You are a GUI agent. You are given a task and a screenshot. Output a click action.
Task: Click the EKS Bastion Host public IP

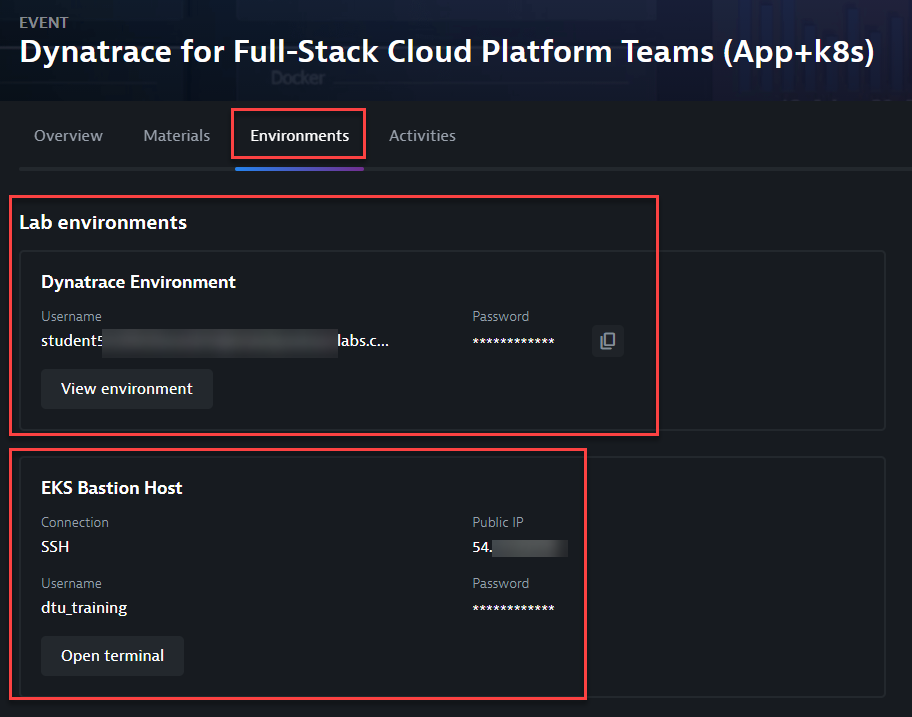pyautogui.click(x=519, y=547)
